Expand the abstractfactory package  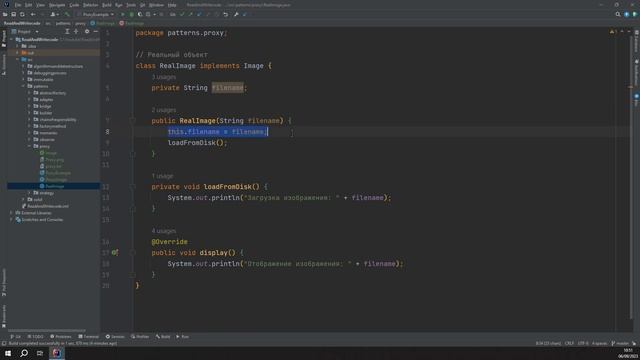[29, 93]
